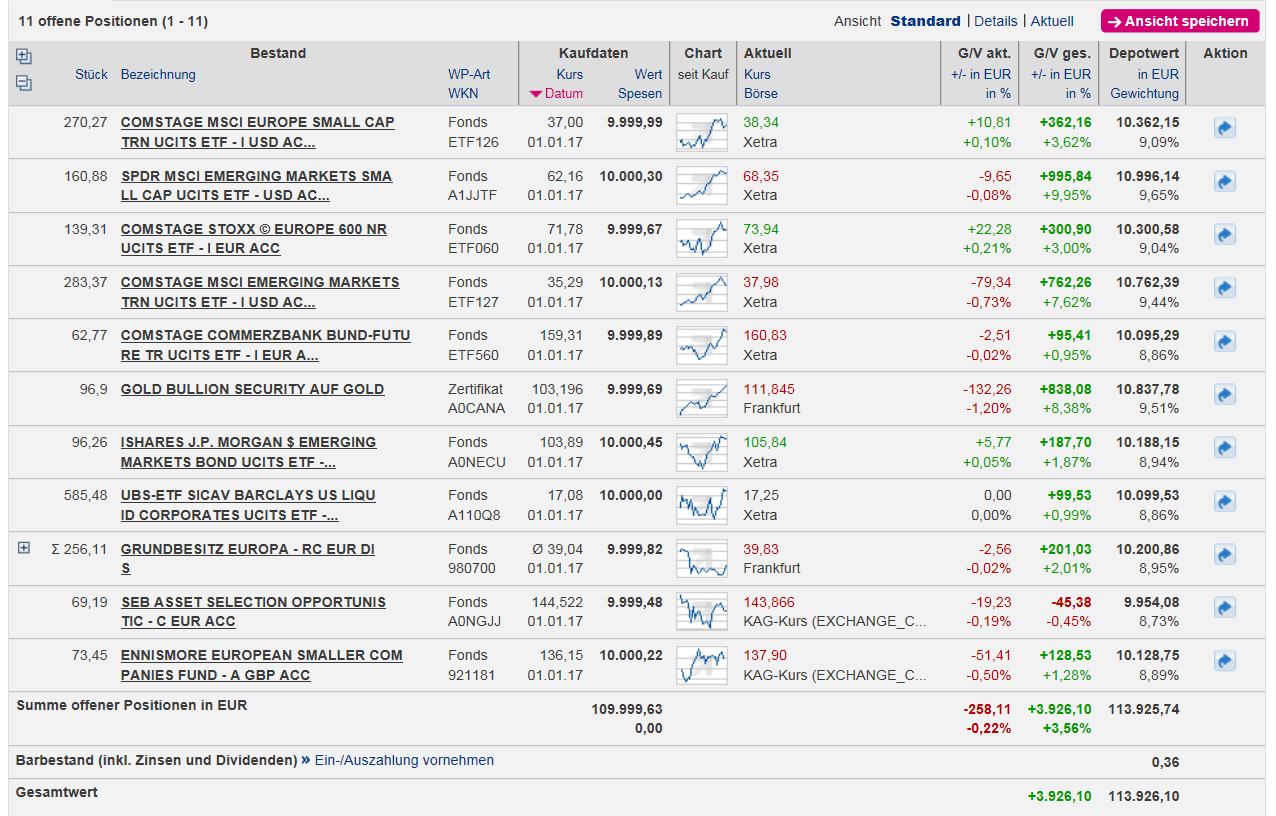Switch to Aktuell view

[1052, 21]
